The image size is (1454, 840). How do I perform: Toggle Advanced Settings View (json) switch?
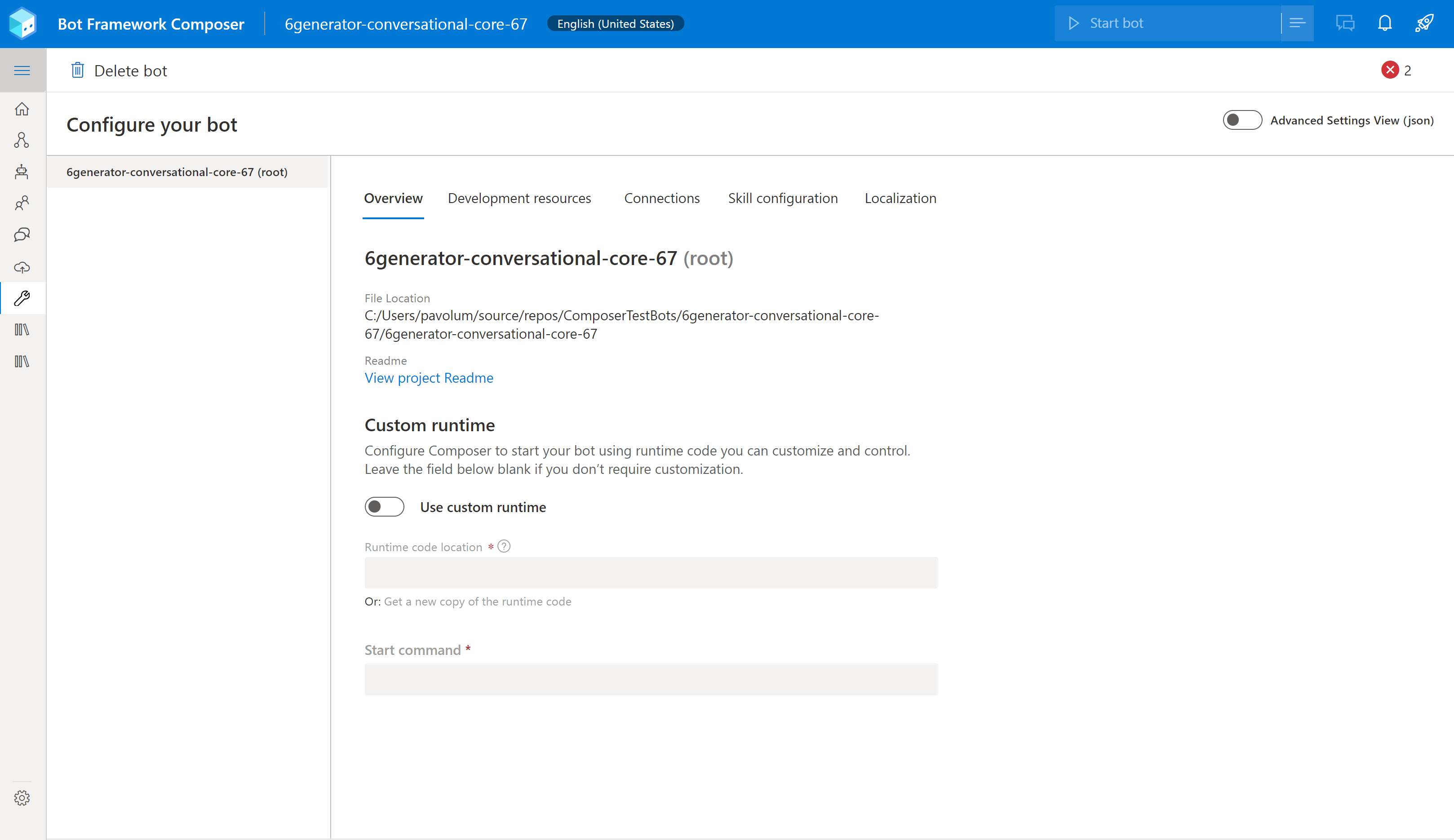tap(1242, 120)
